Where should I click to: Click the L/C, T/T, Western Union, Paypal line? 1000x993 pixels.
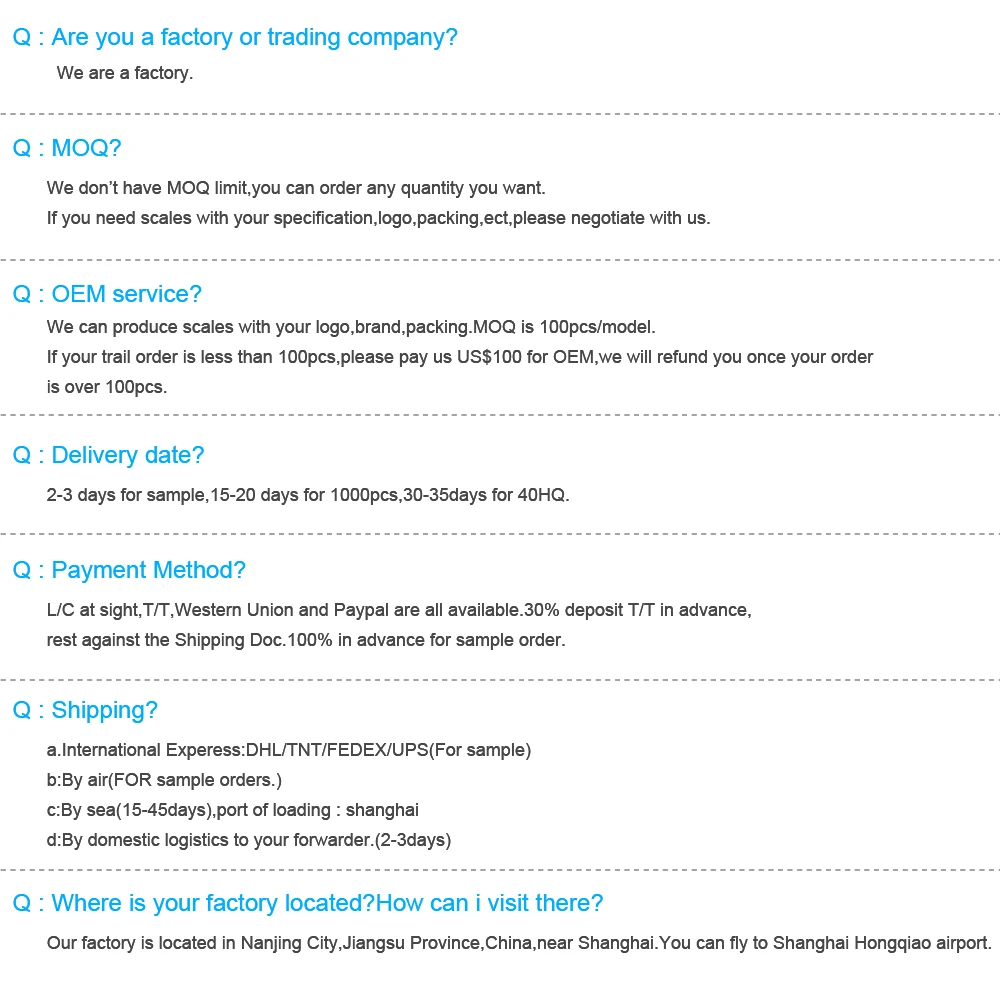[x=399, y=610]
